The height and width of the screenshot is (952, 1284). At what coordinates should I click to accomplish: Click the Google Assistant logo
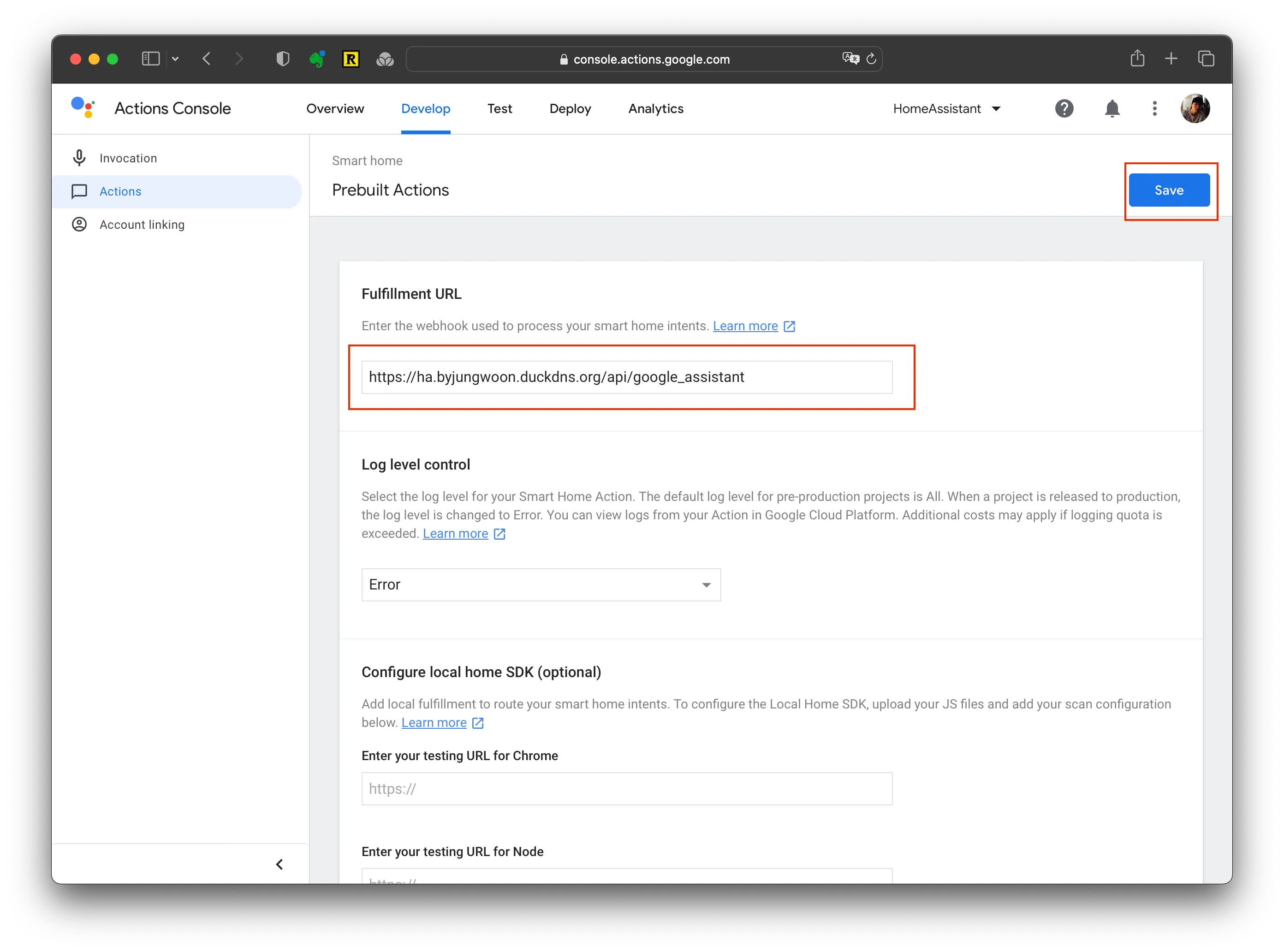[x=83, y=108]
